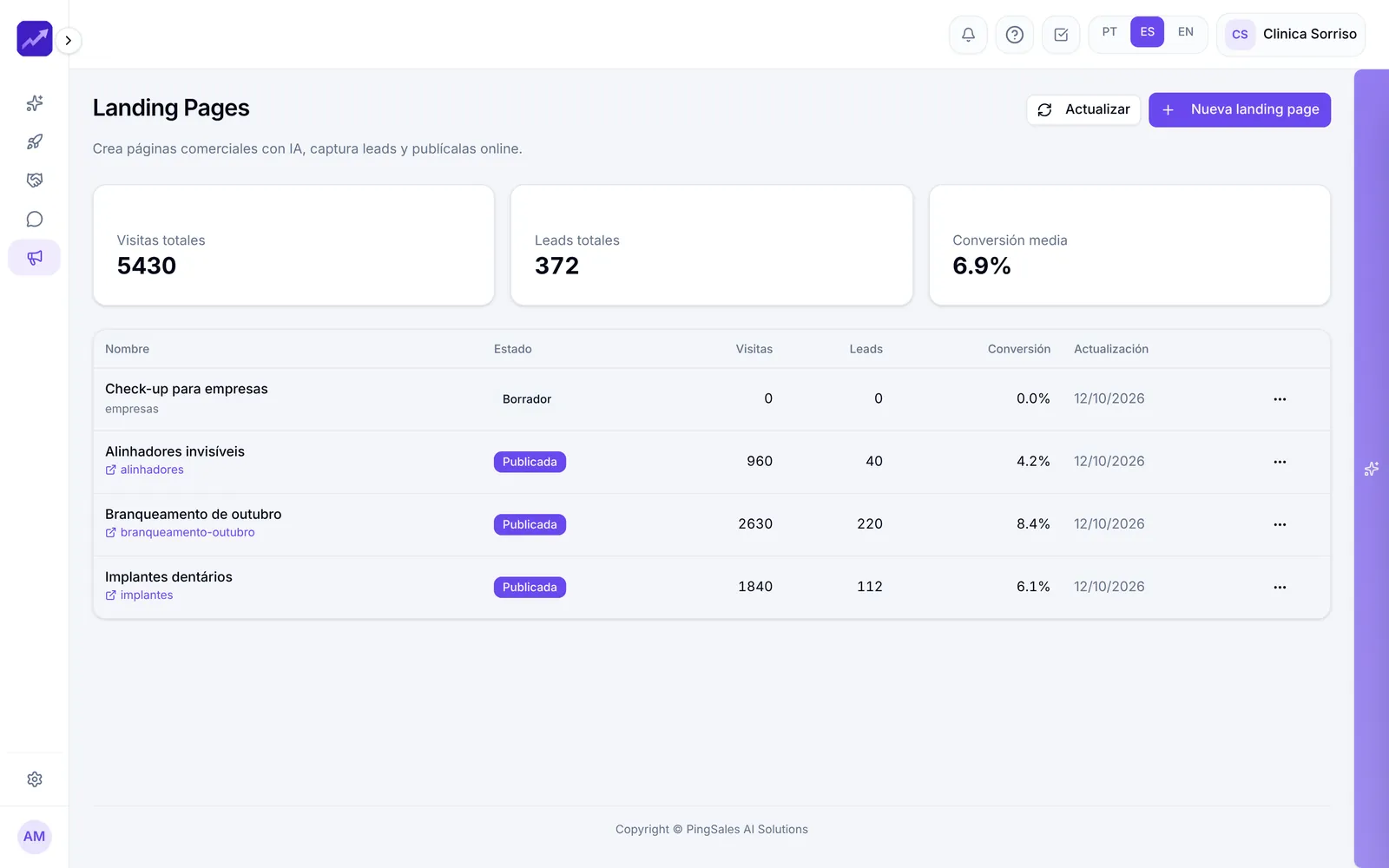Open the rocket icon in sidebar
This screenshot has height=868, width=1389.
click(x=35, y=141)
